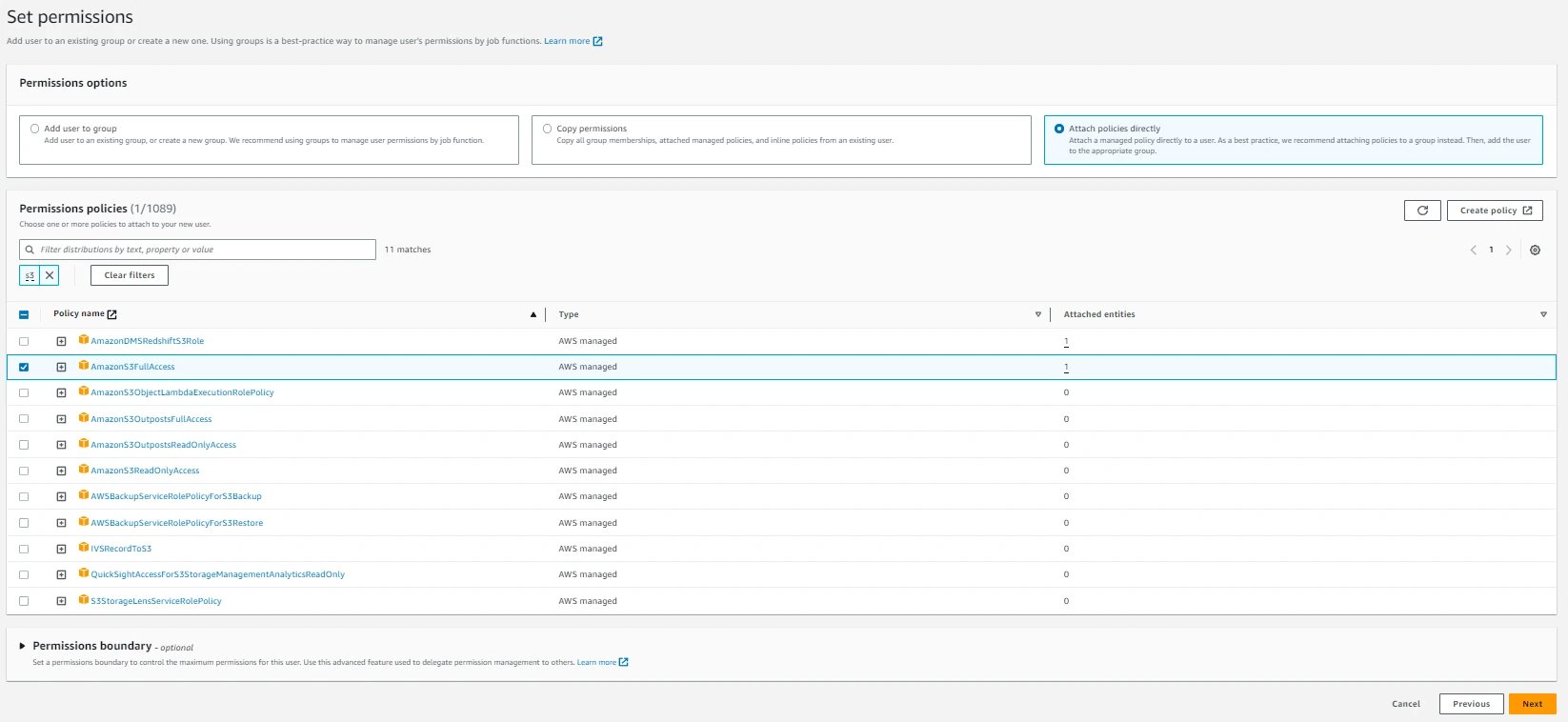Open the Create policy button
The height and width of the screenshot is (722, 1568).
(1495, 211)
